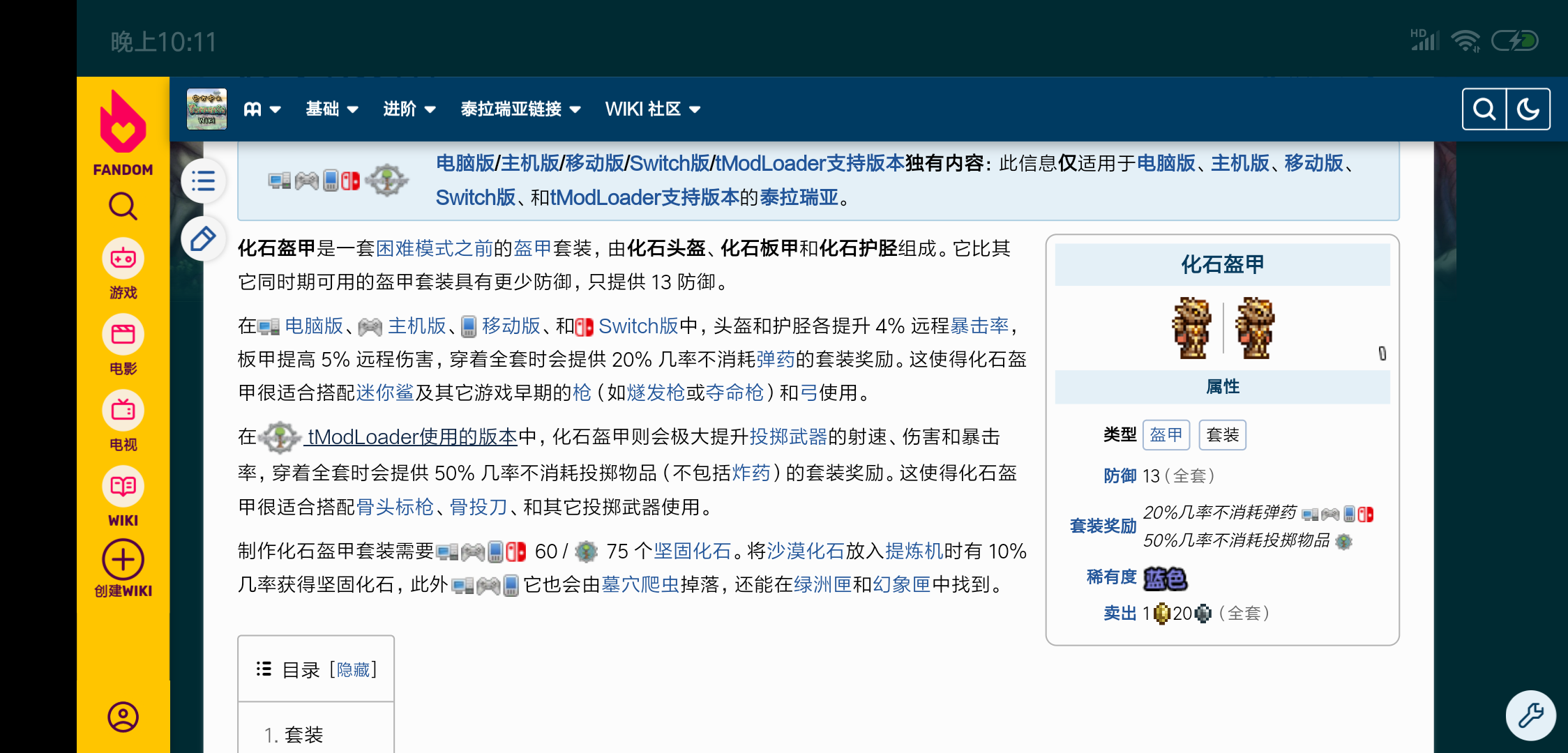The width and height of the screenshot is (1568, 753).
Task: Follow the 困难模式之前 link
Action: (434, 248)
